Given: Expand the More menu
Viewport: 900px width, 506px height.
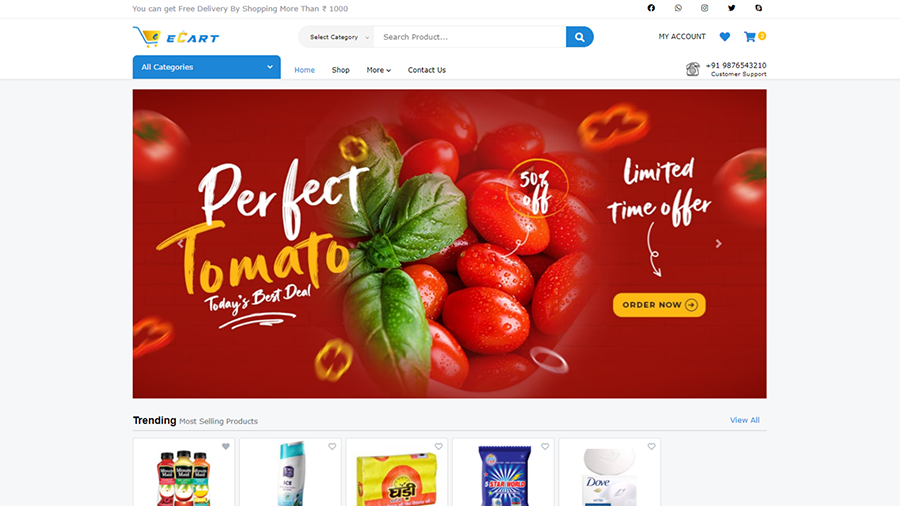Looking at the screenshot, I should click(379, 70).
